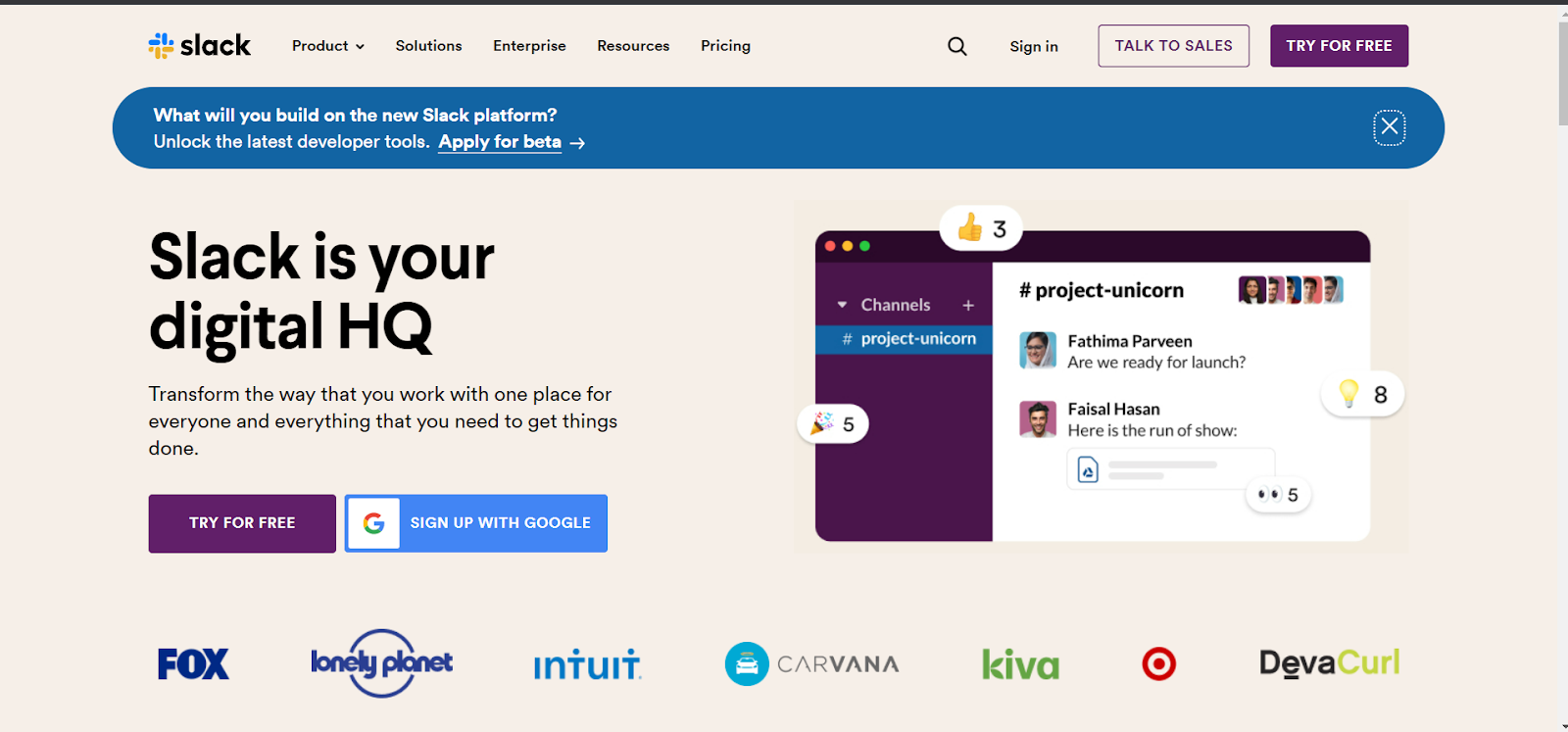Click the name Fathima Parveen
This screenshot has height=732, width=1568.
(1130, 341)
